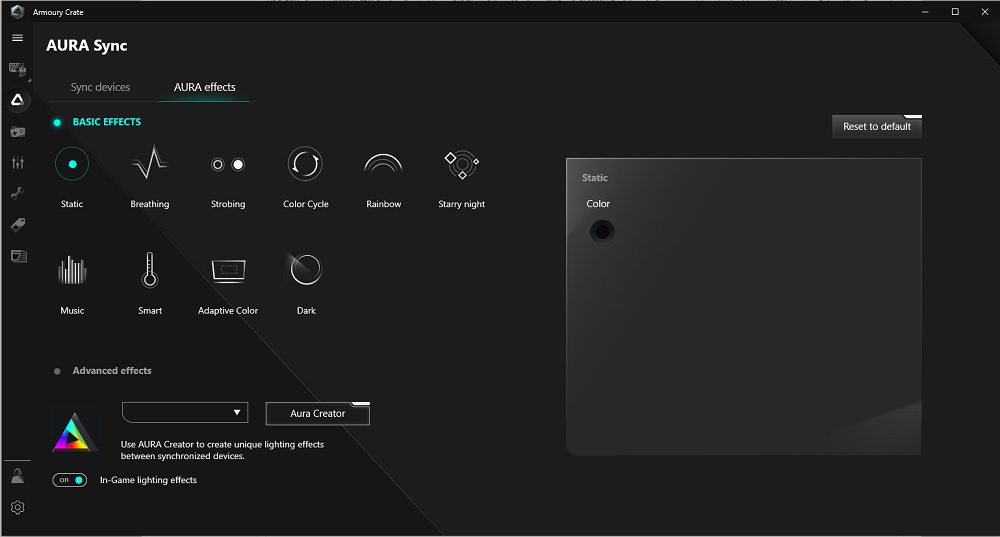Open the Static Color swatch picker
The image size is (1000, 537).
(x=602, y=231)
